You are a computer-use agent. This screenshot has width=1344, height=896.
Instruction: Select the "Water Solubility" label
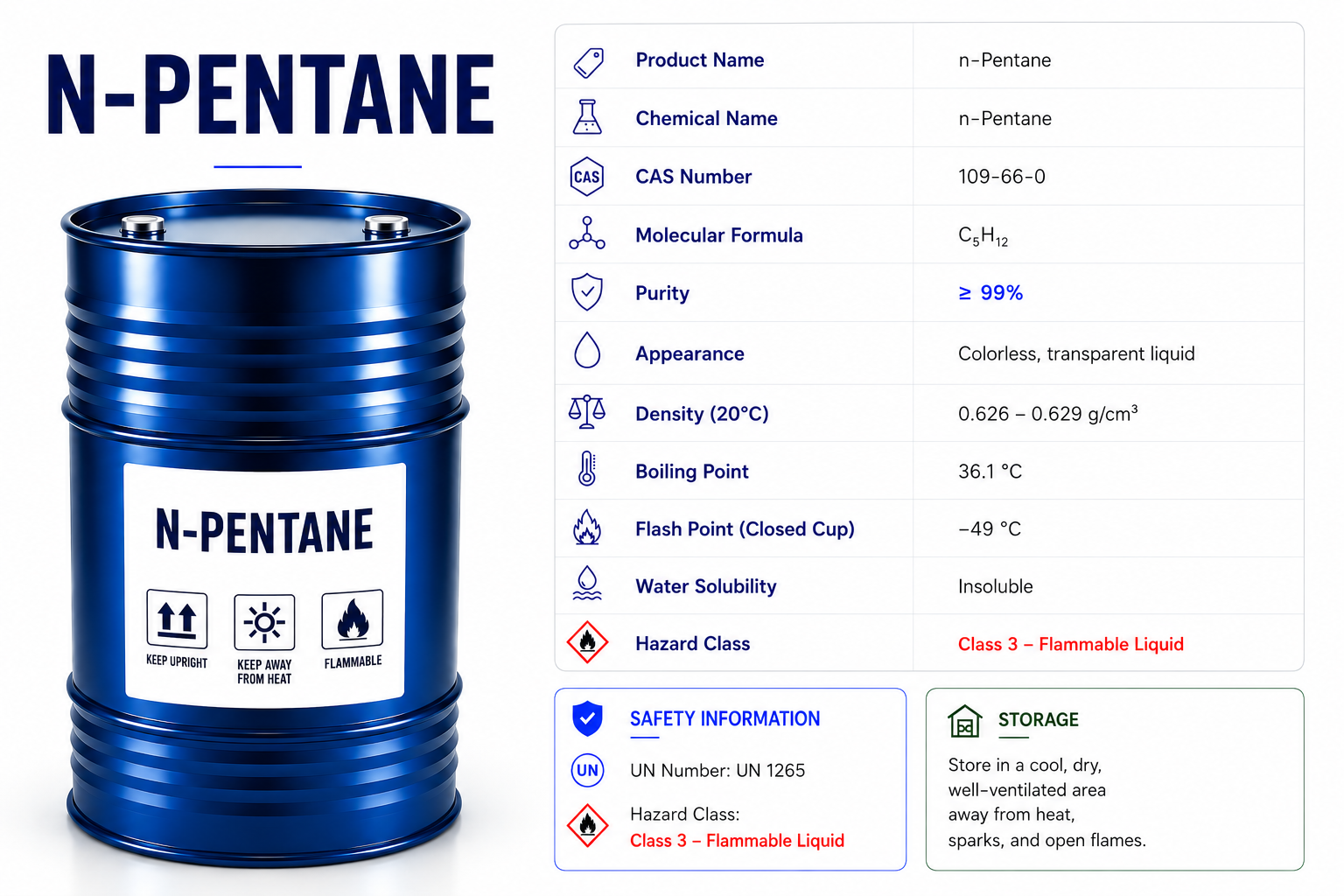tap(705, 586)
